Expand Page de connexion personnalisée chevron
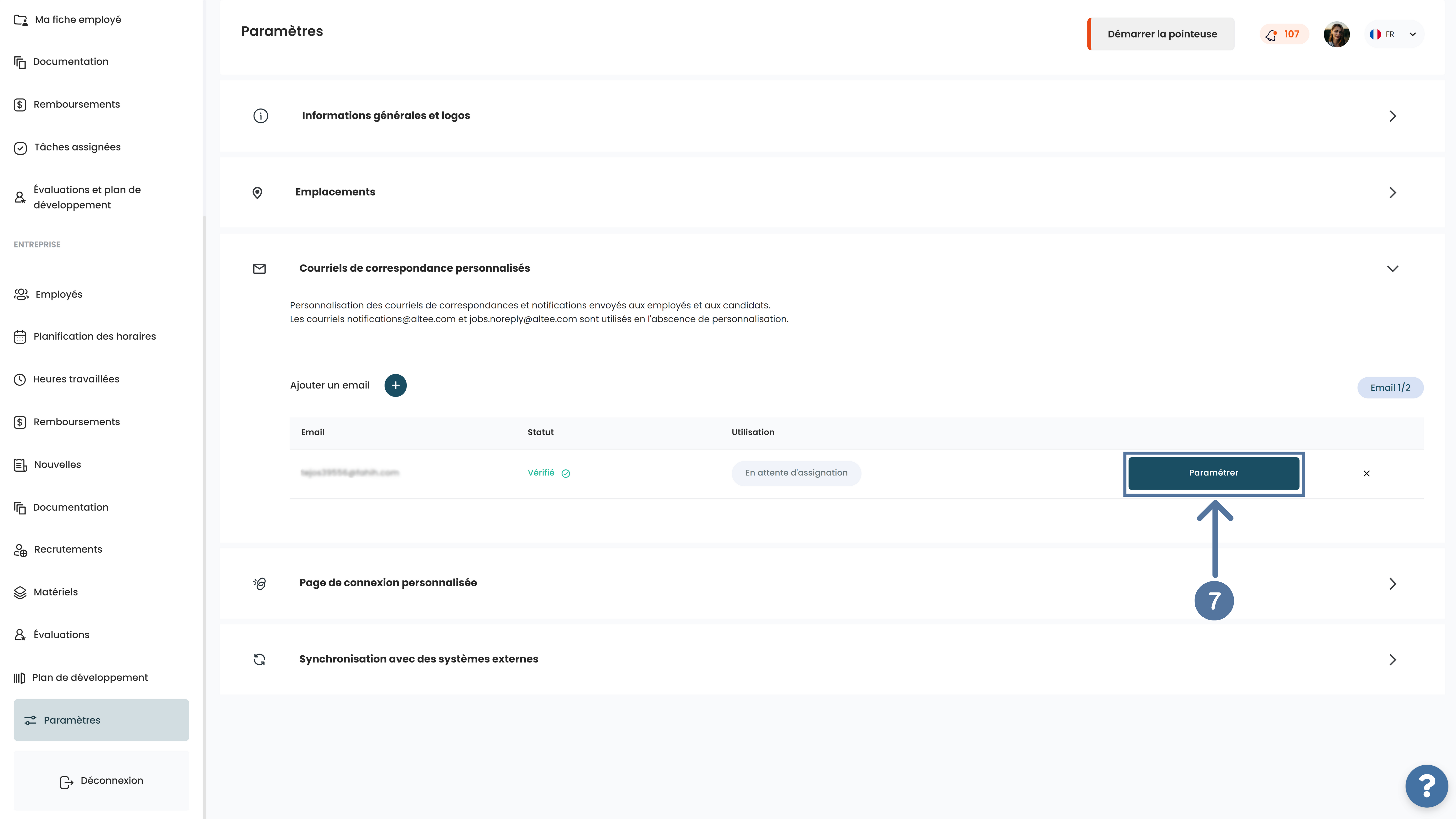Image resolution: width=1456 pixels, height=819 pixels. pos(1393,584)
